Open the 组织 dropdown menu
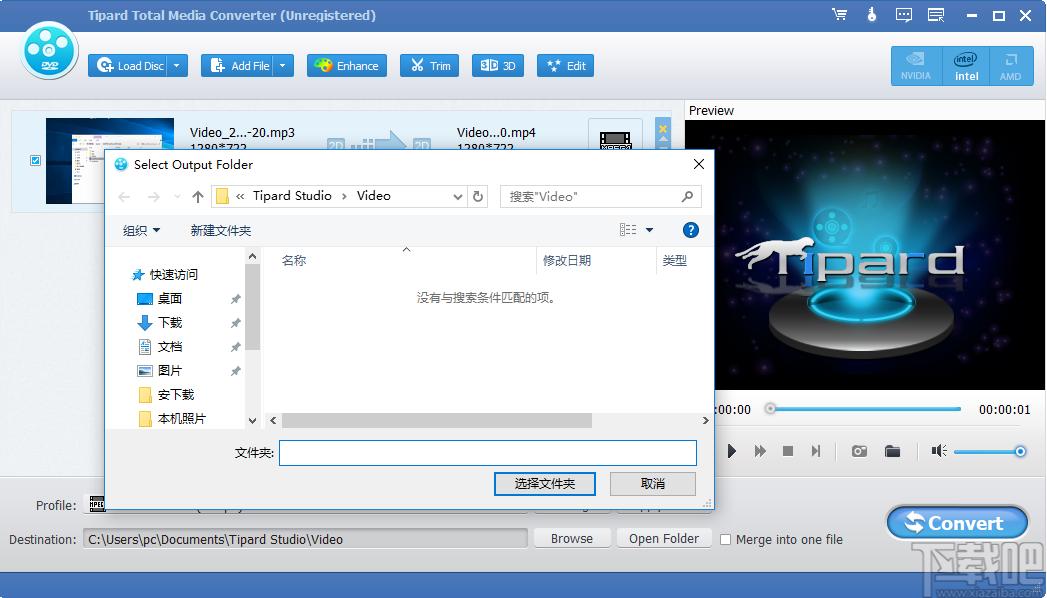 coord(141,230)
